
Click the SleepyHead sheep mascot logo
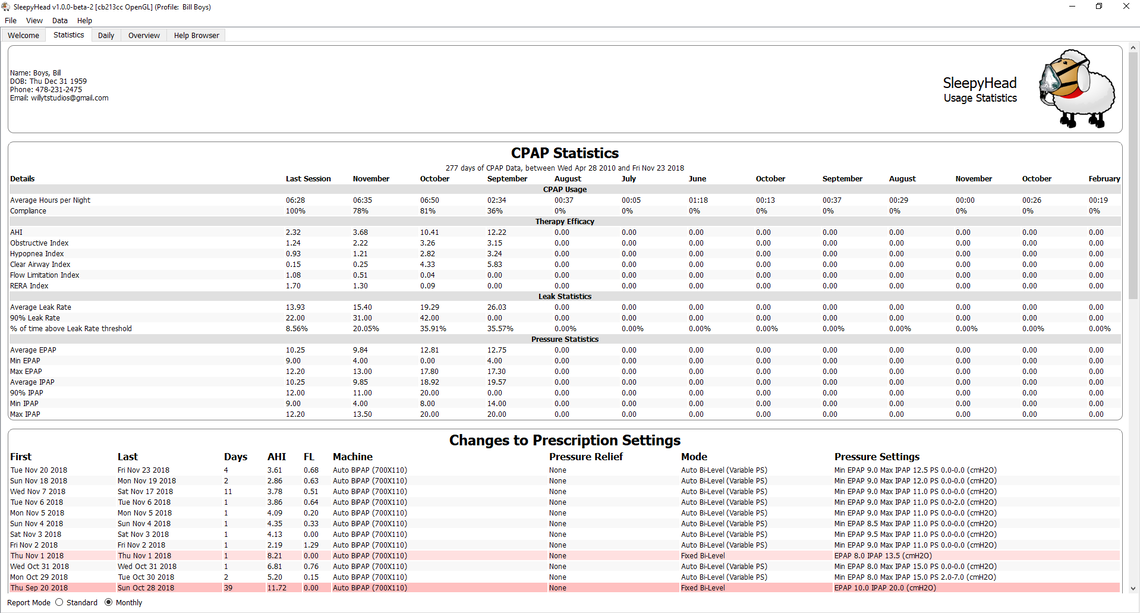click(x=1076, y=89)
